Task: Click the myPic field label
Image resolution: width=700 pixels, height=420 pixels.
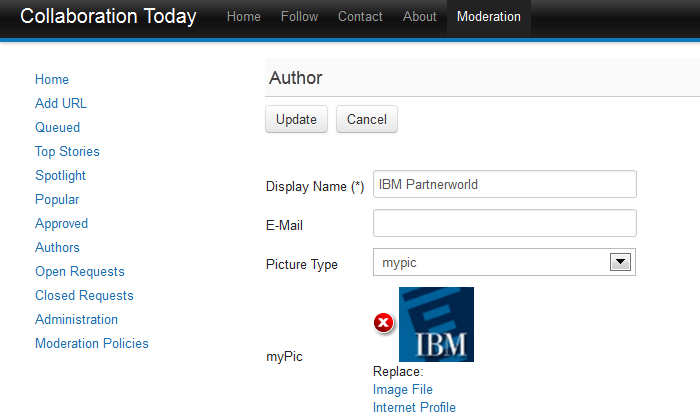Action: pyautogui.click(x=284, y=357)
